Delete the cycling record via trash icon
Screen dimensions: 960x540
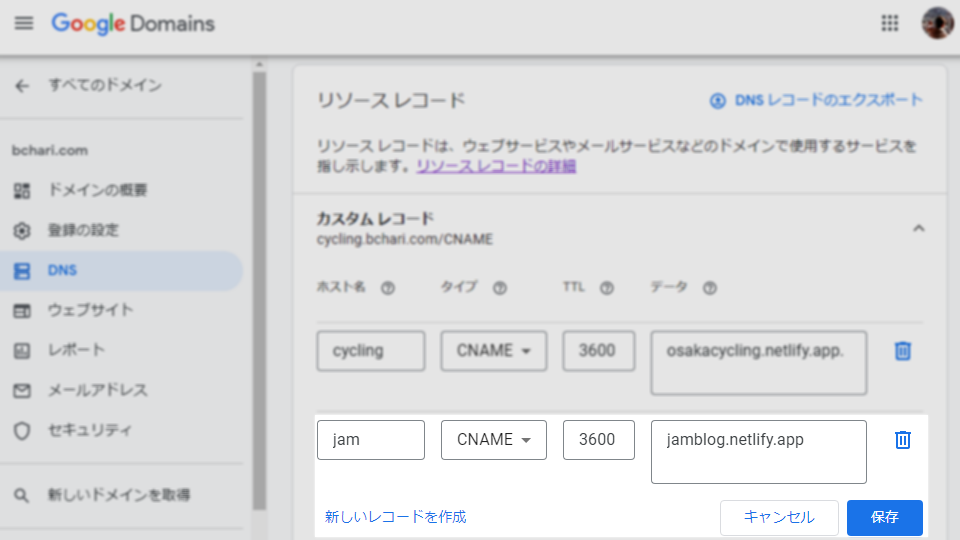tap(902, 351)
